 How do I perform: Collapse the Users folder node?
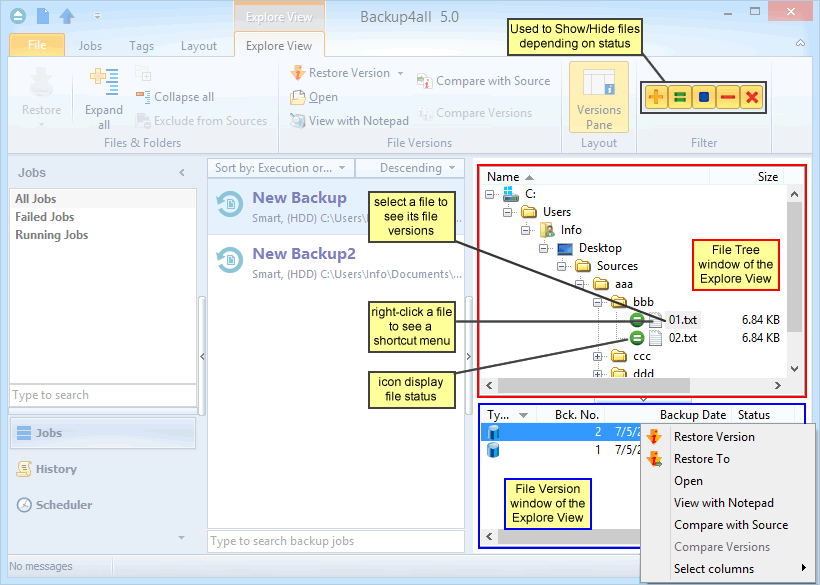507,212
